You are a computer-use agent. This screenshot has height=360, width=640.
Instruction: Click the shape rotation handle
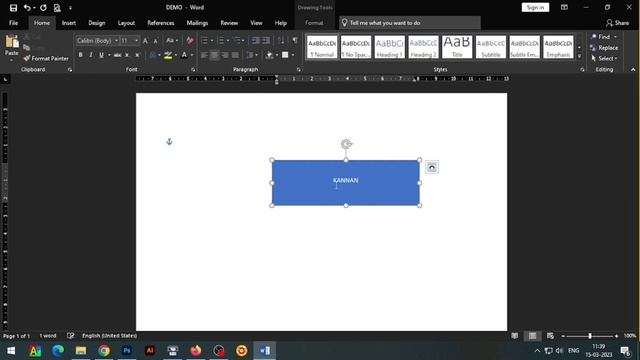coord(346,144)
